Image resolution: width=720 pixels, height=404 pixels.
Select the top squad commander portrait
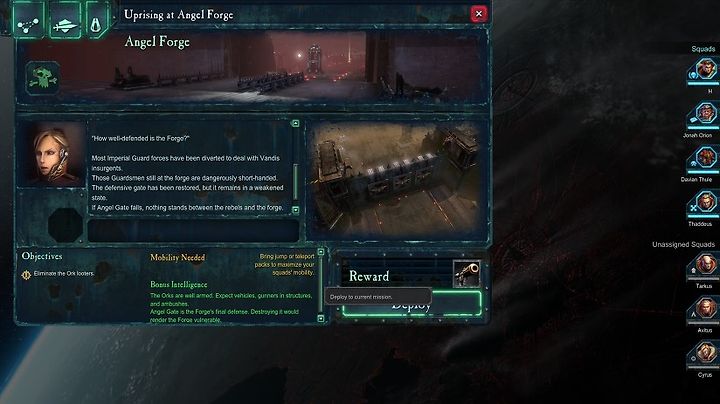tap(705, 70)
